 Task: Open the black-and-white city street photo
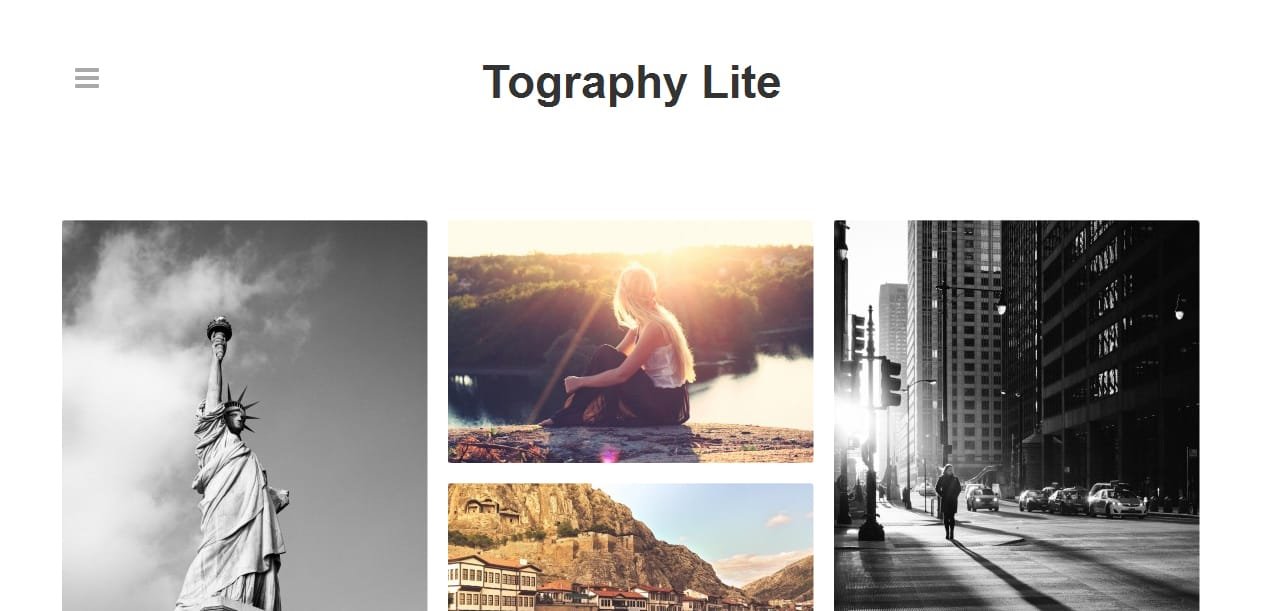pos(1017,415)
